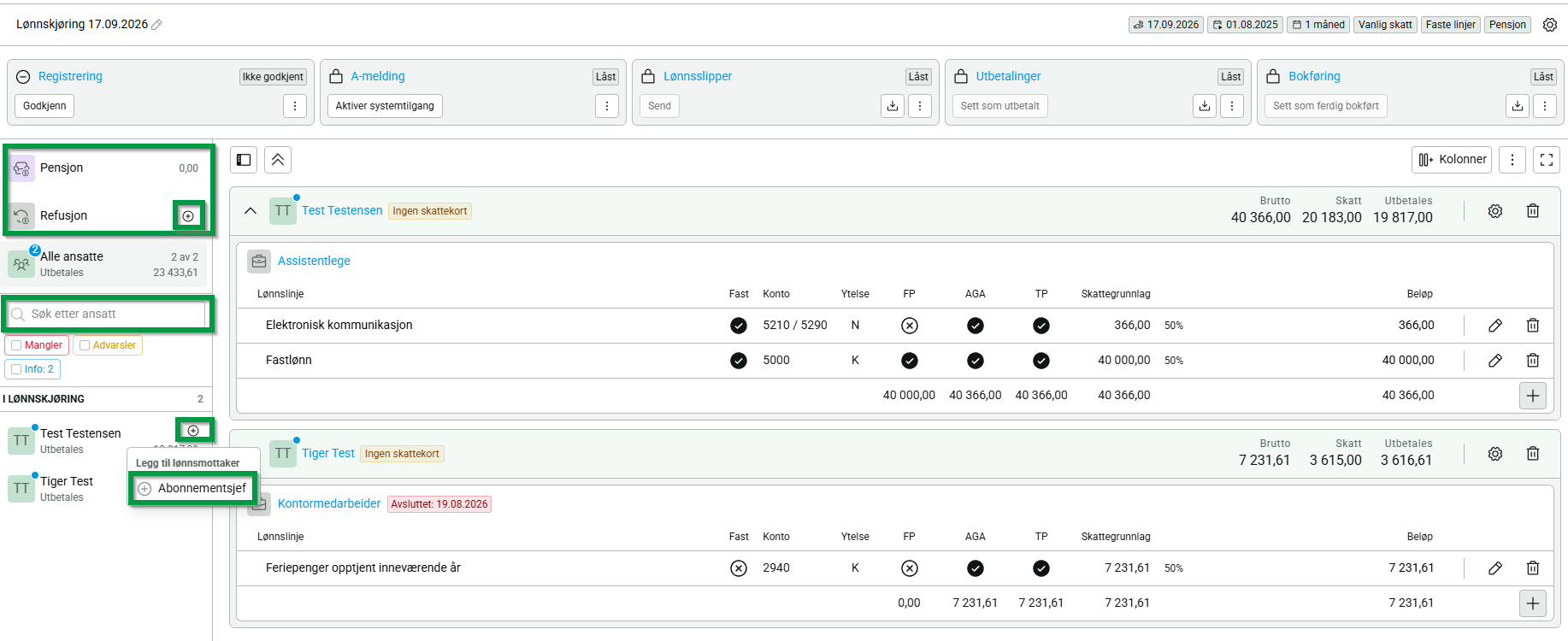Open settings gear for Tiger Test
The width and height of the screenshot is (1568, 641).
pyautogui.click(x=1495, y=454)
